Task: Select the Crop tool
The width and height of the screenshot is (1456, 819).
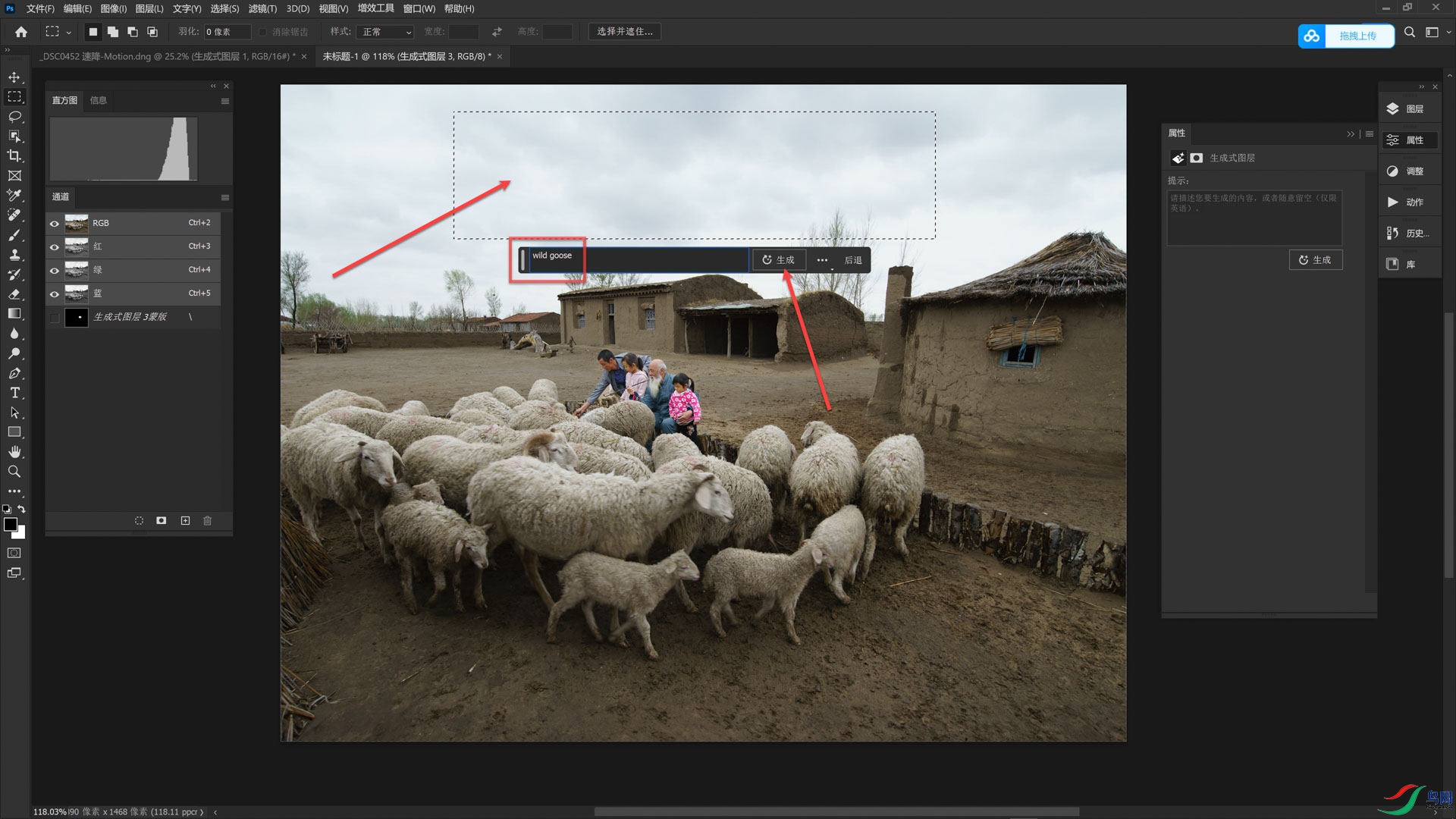Action: pos(14,156)
